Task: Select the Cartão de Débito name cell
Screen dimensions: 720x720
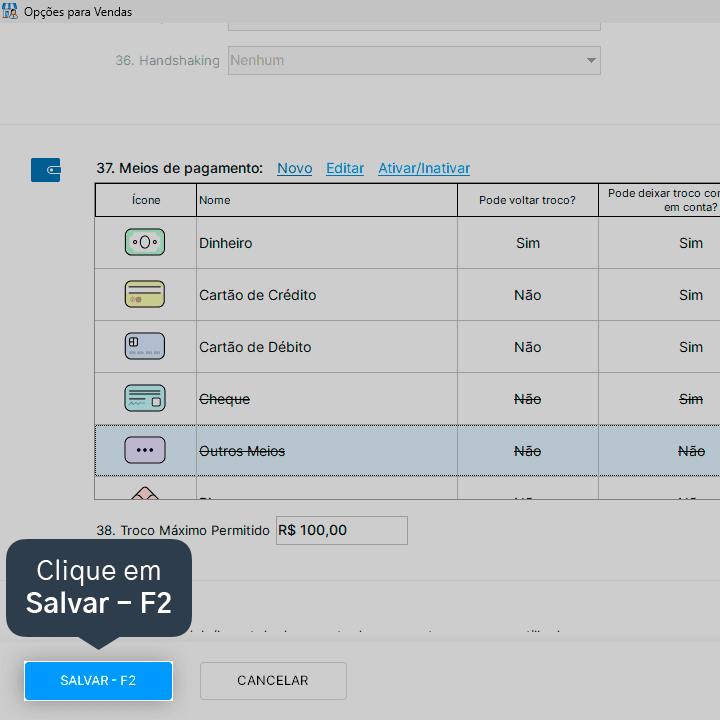Action: tap(326, 347)
